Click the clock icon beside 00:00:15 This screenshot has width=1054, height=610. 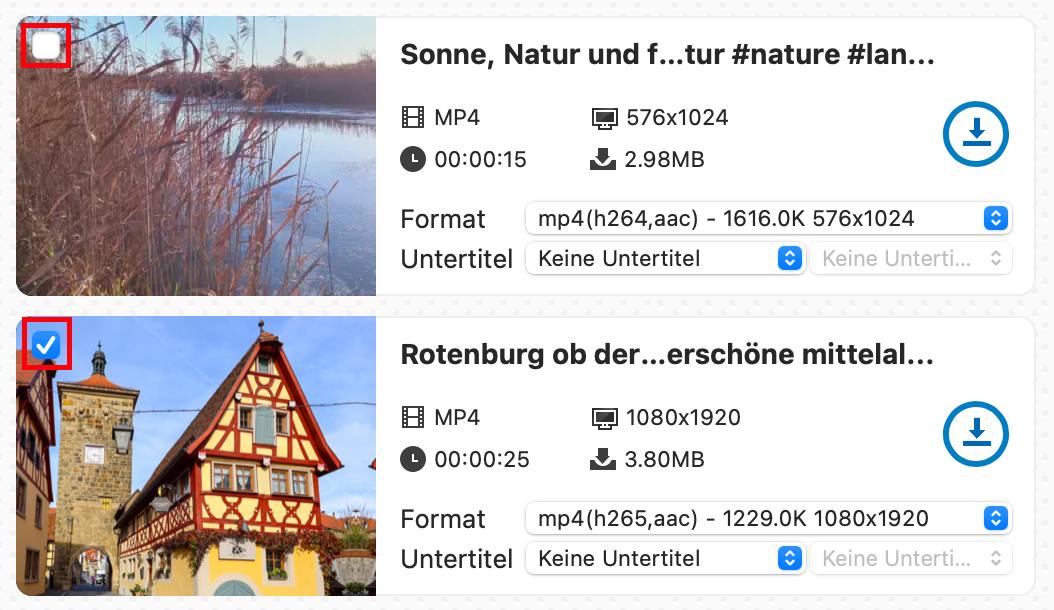coord(413,160)
